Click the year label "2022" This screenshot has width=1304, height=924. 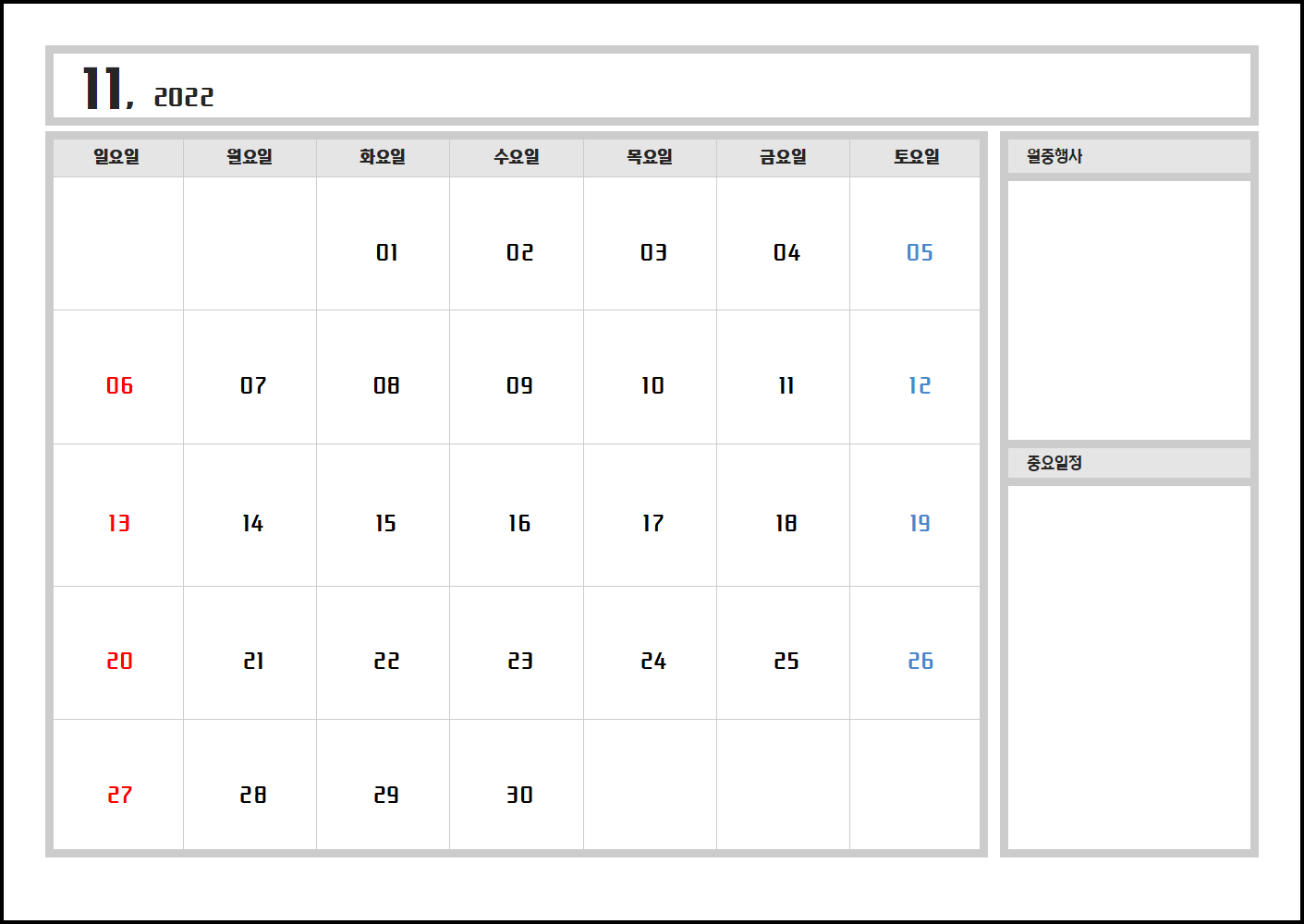pyautogui.click(x=184, y=97)
